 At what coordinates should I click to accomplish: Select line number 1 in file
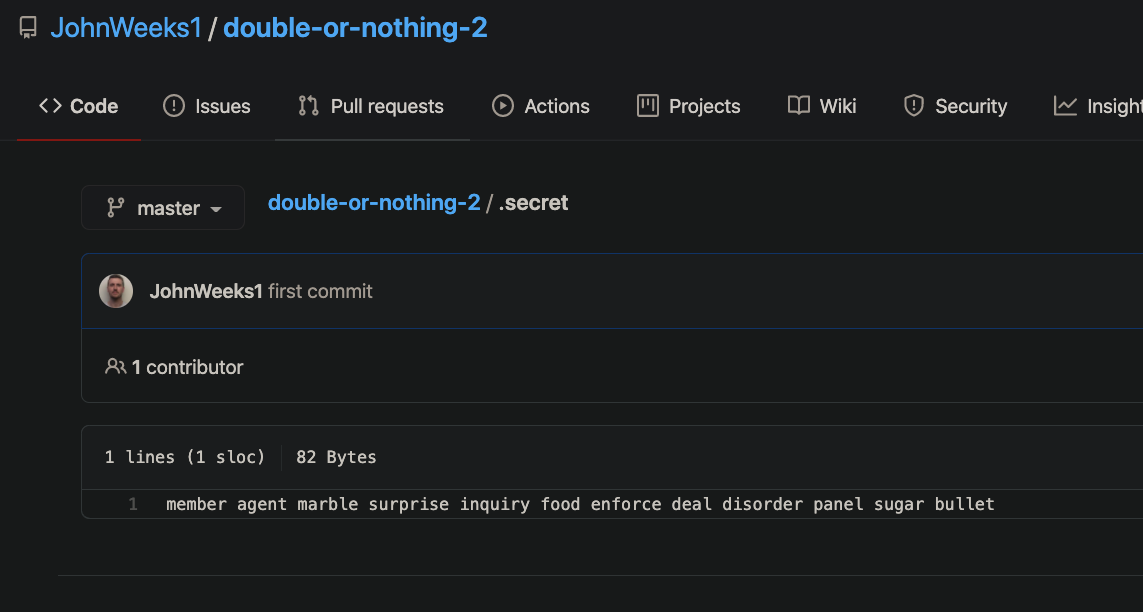pos(133,504)
